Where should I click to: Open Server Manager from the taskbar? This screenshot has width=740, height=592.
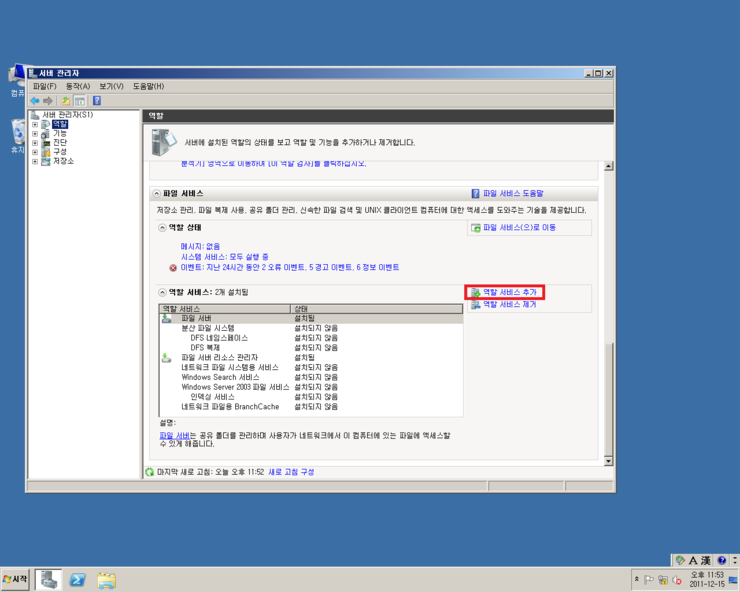(x=49, y=579)
